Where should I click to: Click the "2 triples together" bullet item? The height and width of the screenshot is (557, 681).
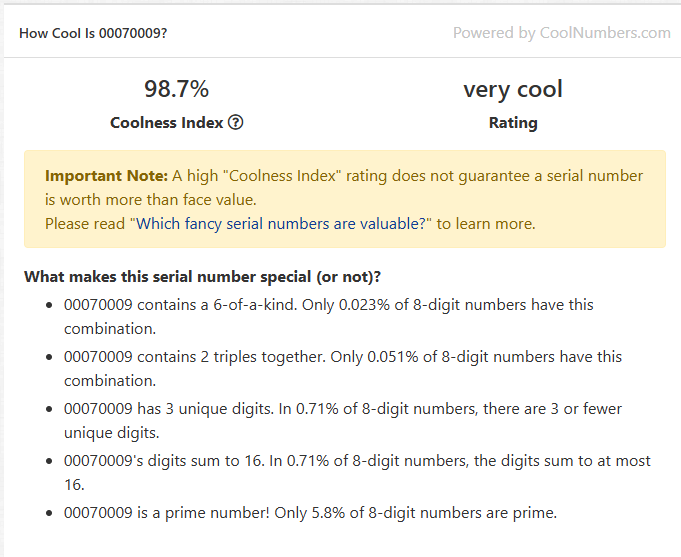[343, 369]
